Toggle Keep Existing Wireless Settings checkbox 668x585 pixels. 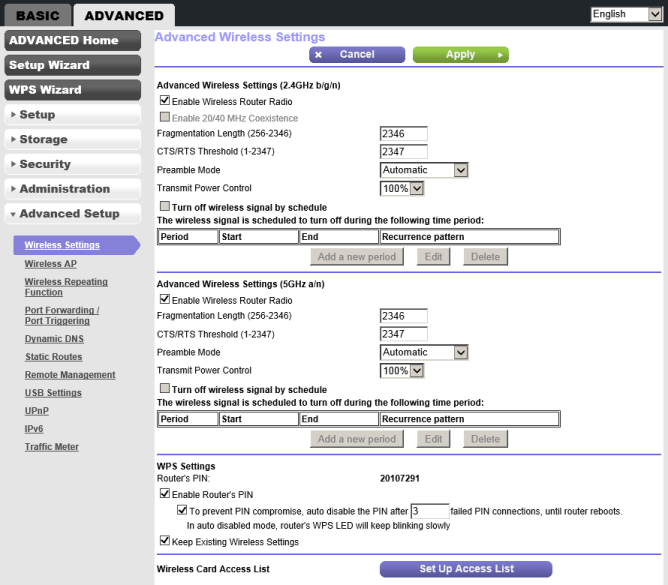[164, 541]
